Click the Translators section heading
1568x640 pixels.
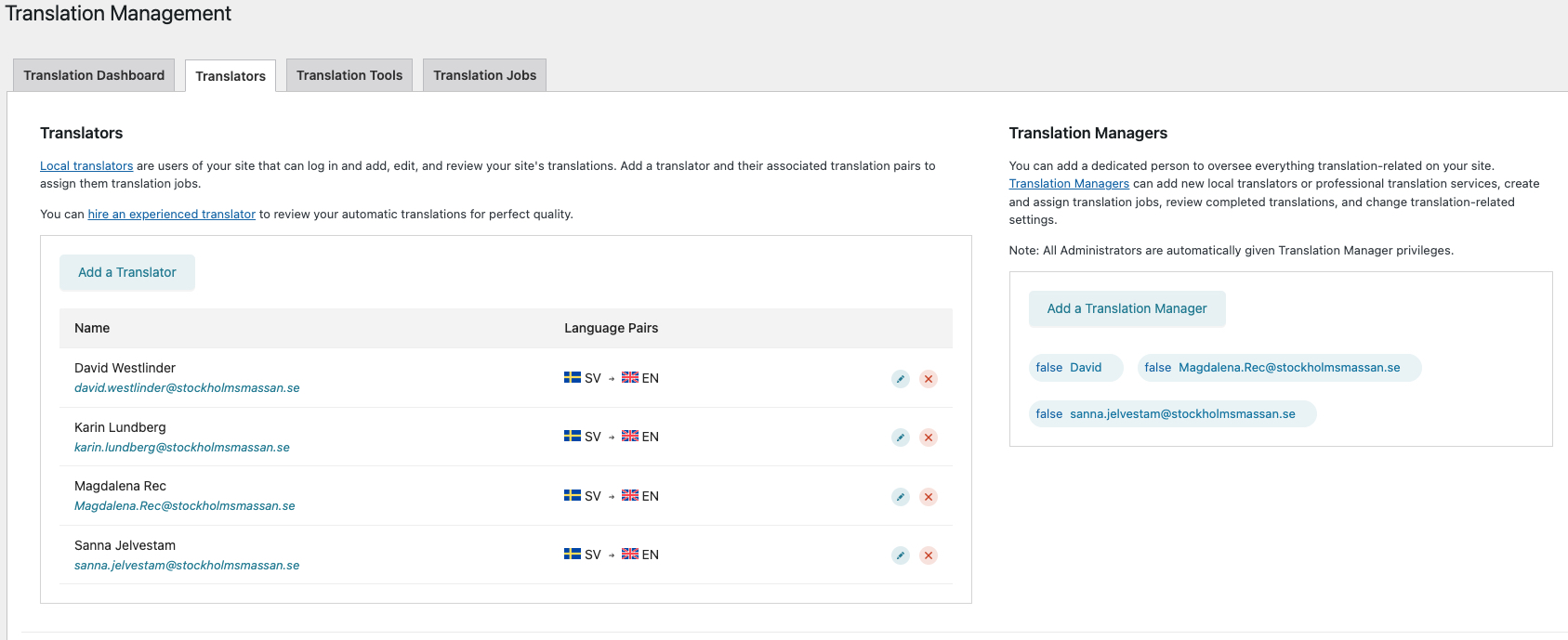(x=81, y=133)
